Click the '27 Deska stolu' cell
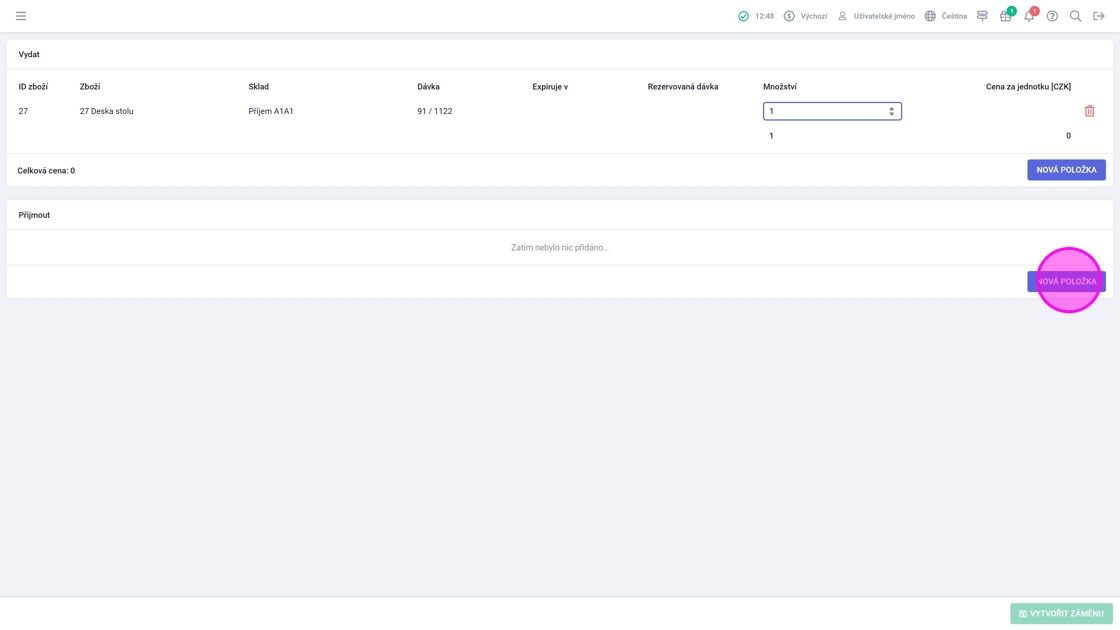Viewport: 1120px width, 630px height. (106, 111)
